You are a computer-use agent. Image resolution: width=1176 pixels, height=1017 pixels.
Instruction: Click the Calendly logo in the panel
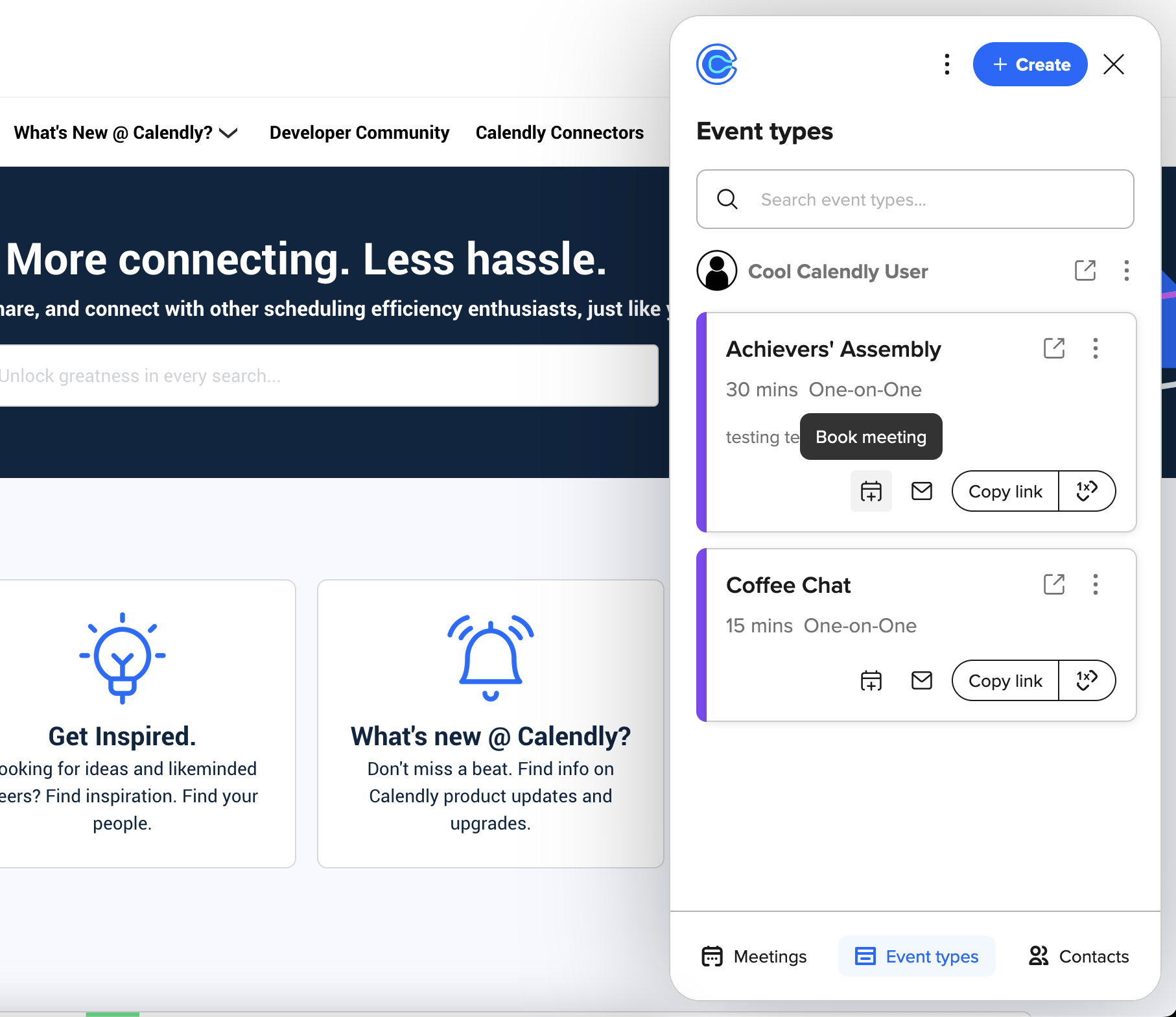click(716, 64)
